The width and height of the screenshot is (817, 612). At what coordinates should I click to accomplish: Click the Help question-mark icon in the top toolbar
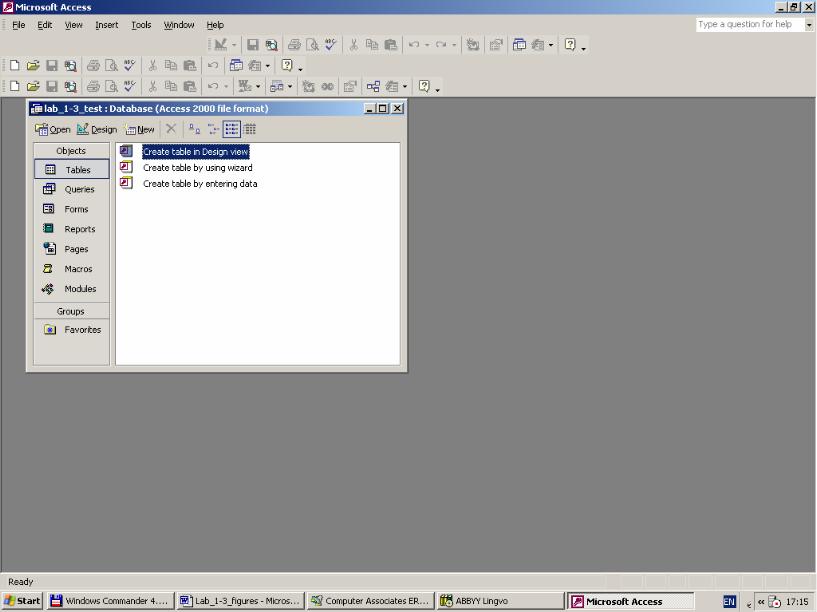pos(570,45)
